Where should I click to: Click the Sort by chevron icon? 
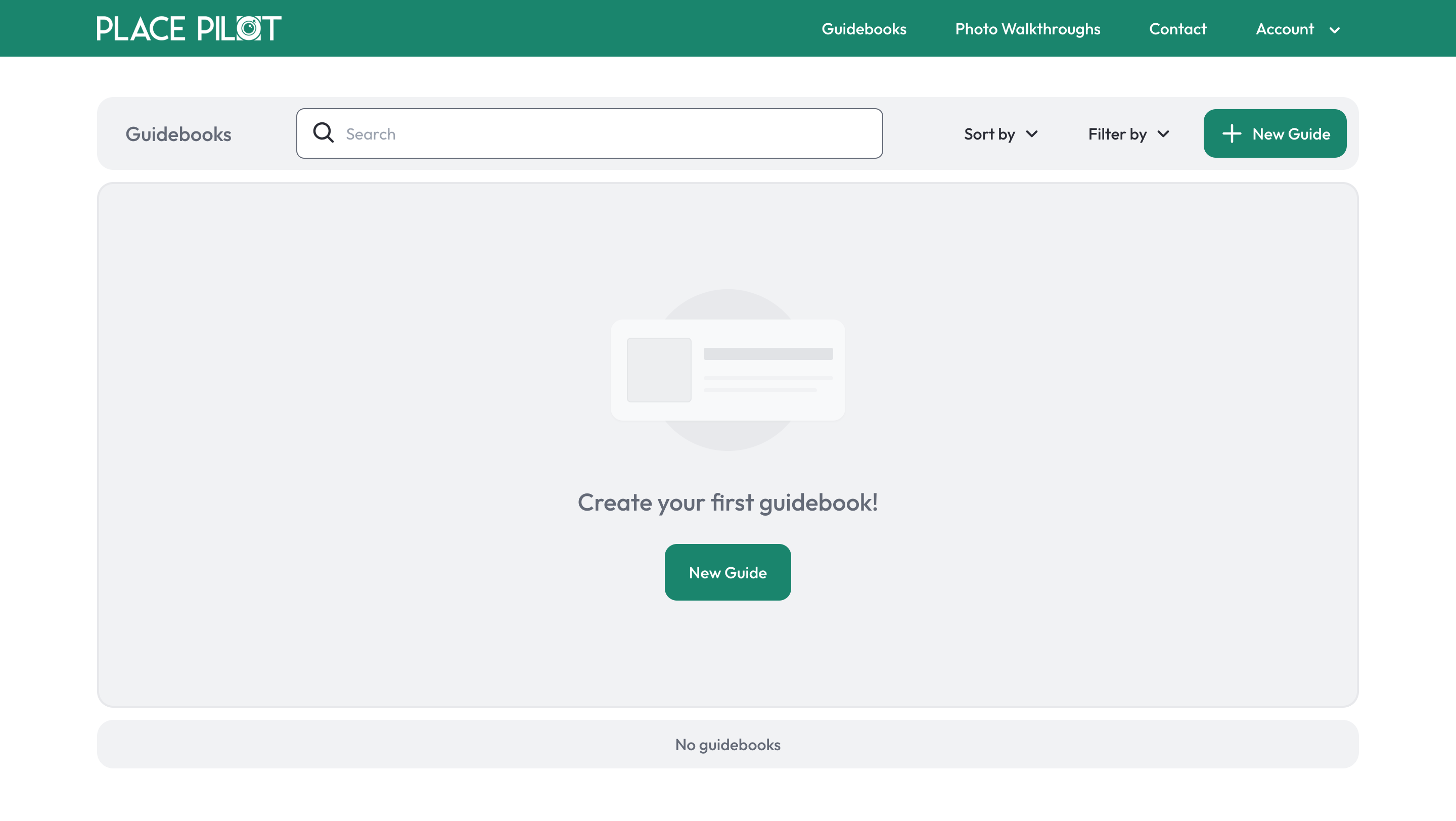pos(1031,134)
